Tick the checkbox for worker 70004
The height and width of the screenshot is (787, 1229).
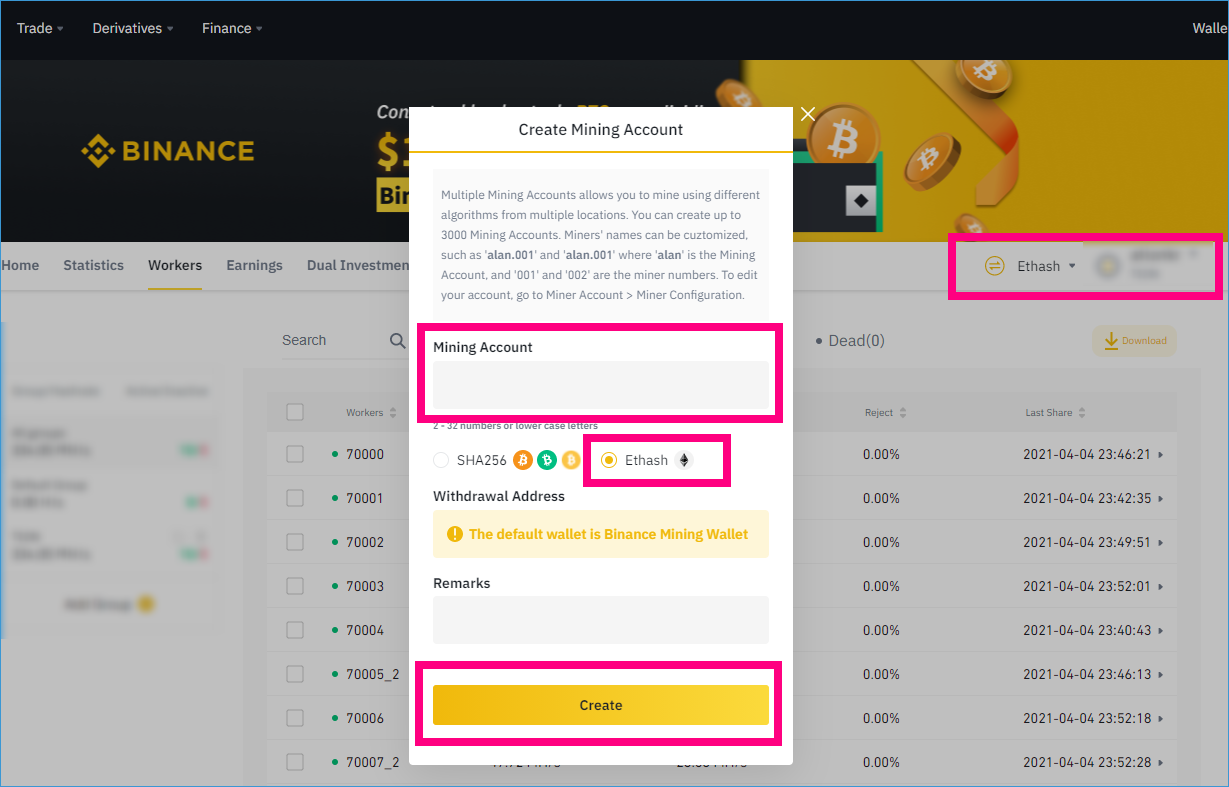coord(295,630)
